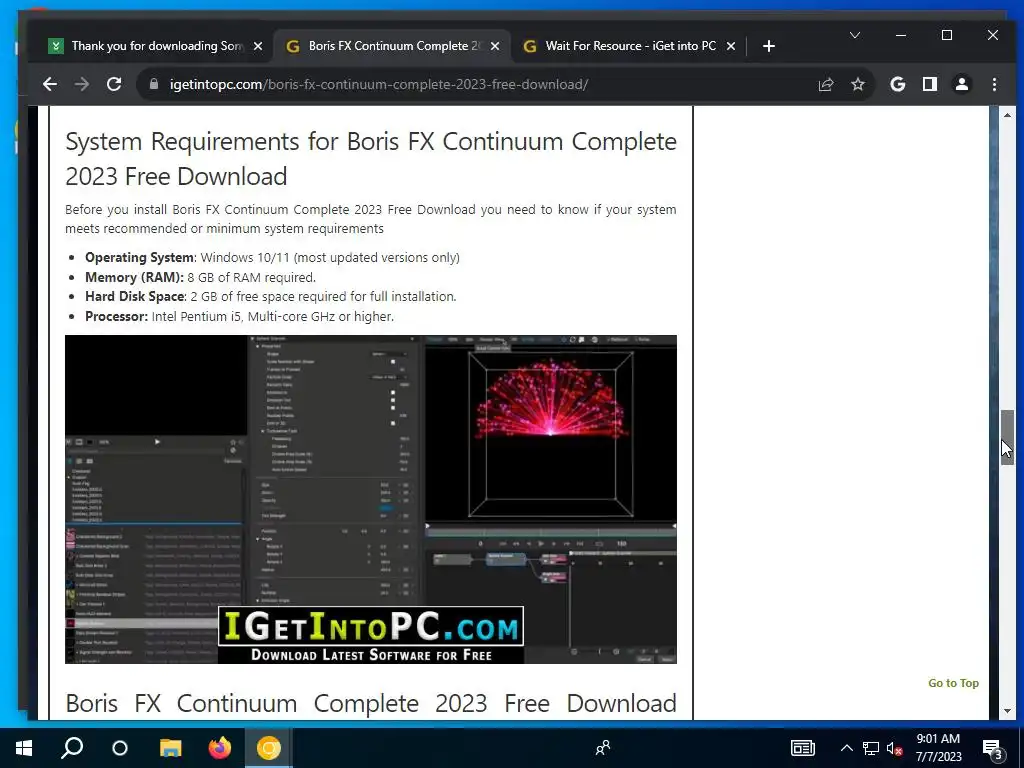Open the Google extension icon in toolbar
1024x768 pixels.
(898, 84)
